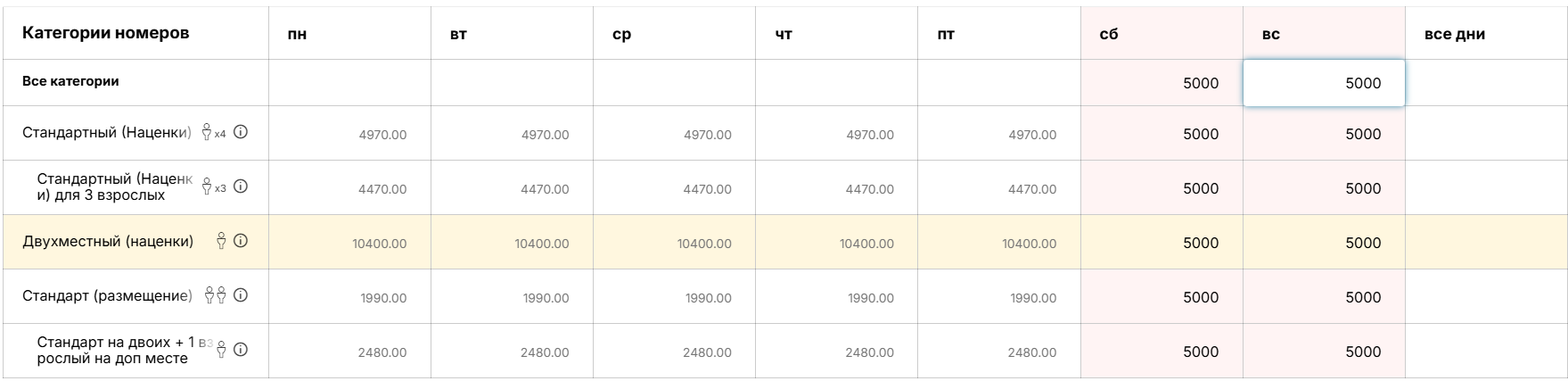The image size is (1568, 381).
Task: Click two-guest icon in Стандарт (размещение) row
Action: pyautogui.click(x=216, y=295)
